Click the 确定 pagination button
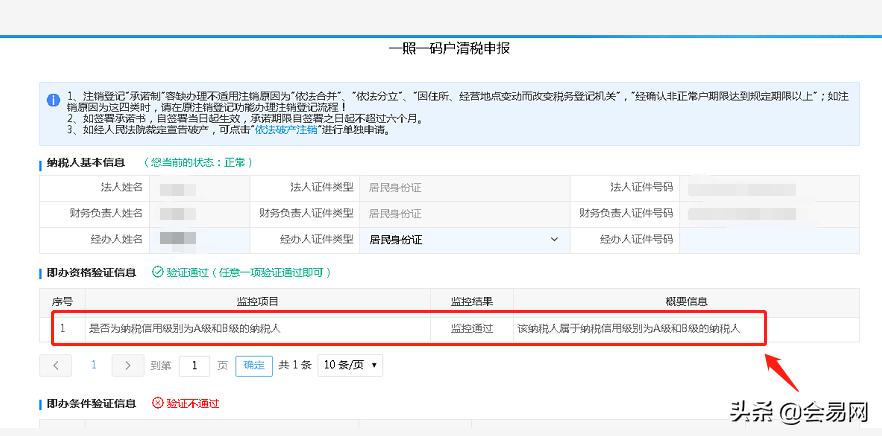Image resolution: width=882 pixels, height=436 pixels. pos(254,366)
